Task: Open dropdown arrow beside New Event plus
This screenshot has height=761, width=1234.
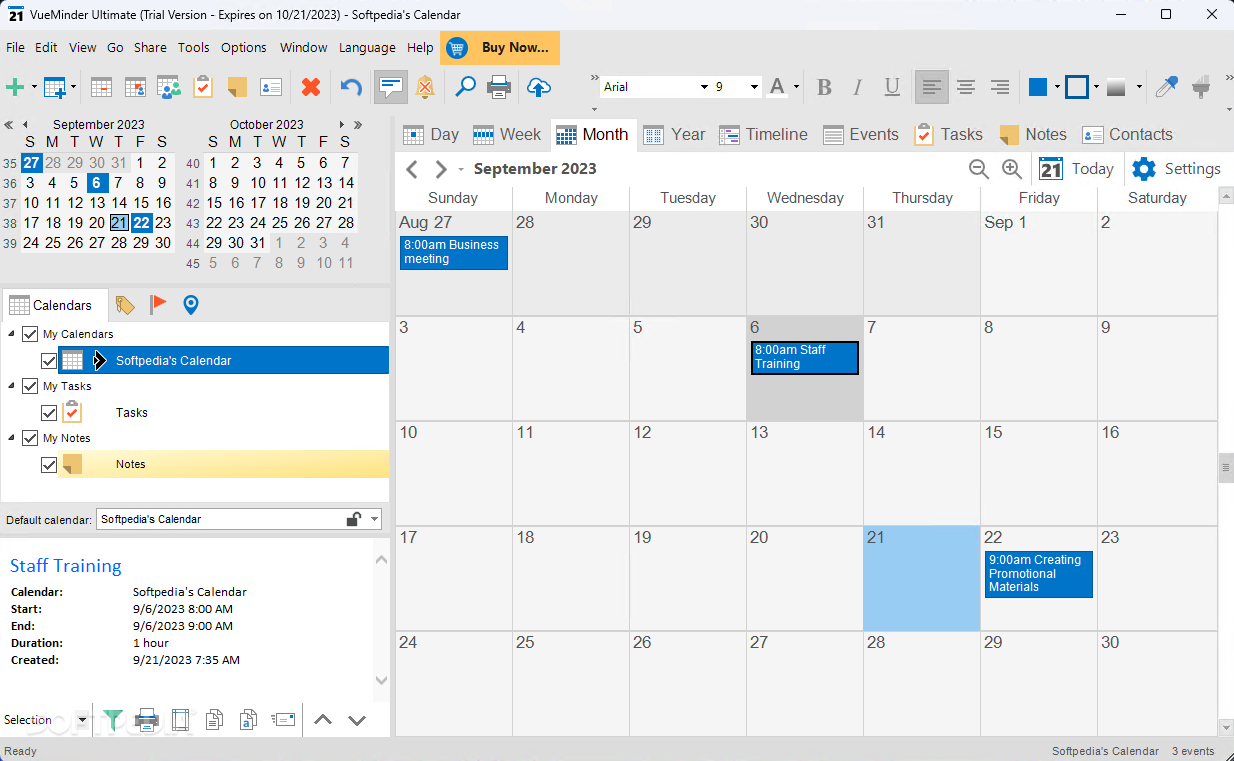Action: pos(34,87)
